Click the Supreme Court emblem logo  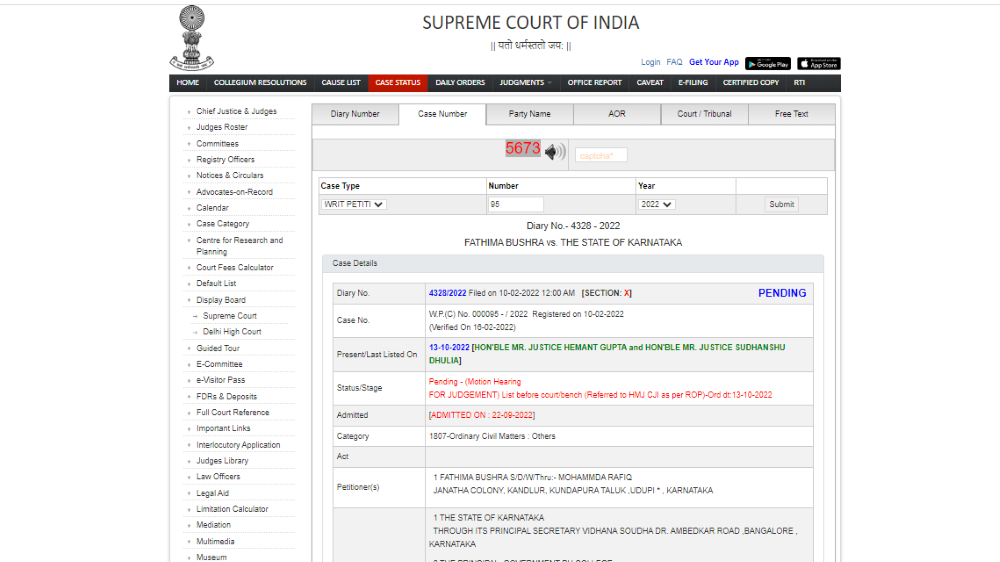tap(191, 37)
